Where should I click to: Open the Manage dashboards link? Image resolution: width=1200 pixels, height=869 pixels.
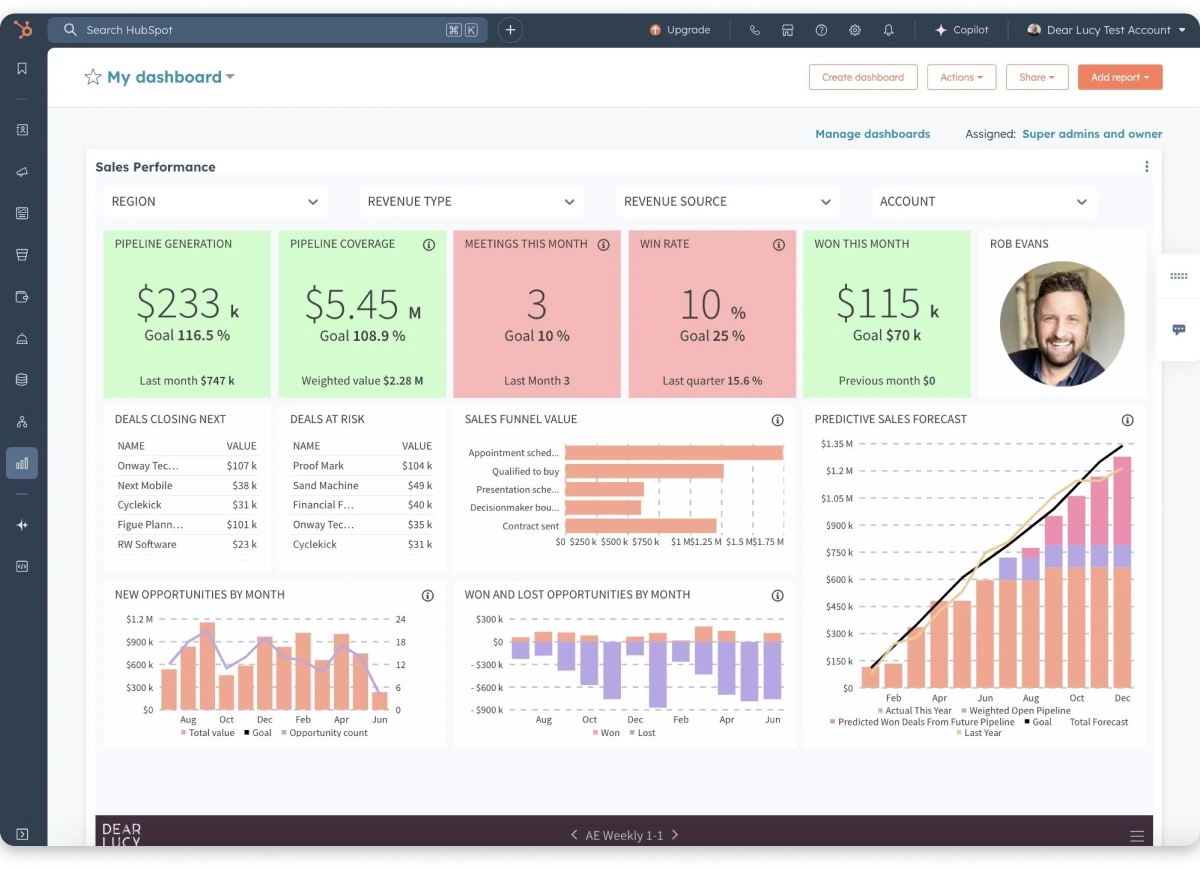point(872,134)
